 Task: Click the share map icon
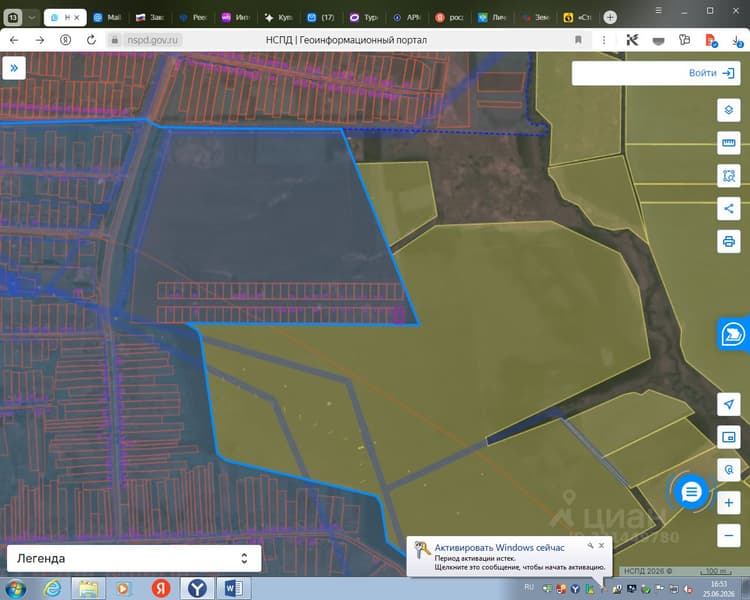(728, 209)
